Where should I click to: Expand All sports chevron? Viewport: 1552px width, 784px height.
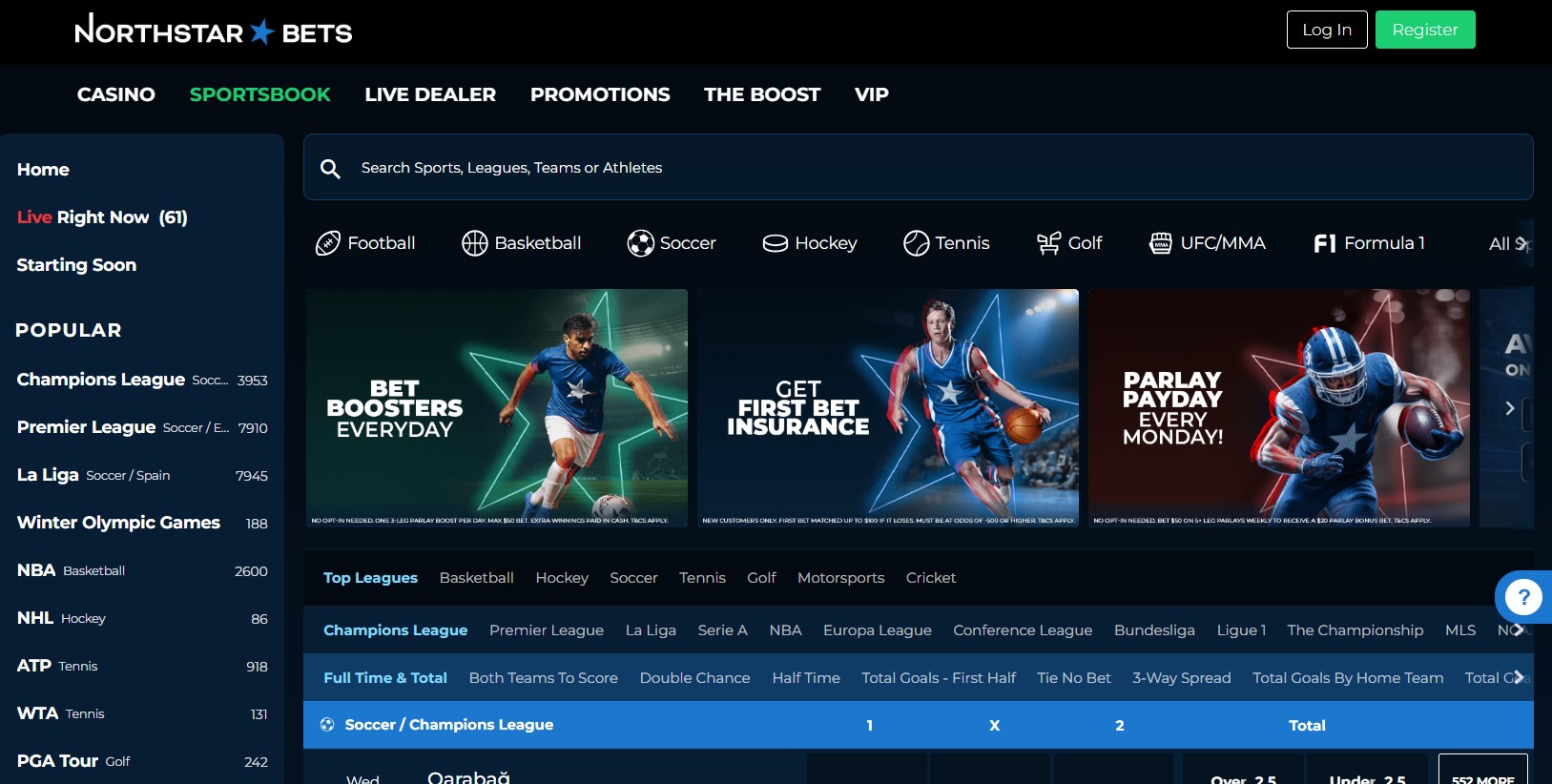coord(1521,243)
